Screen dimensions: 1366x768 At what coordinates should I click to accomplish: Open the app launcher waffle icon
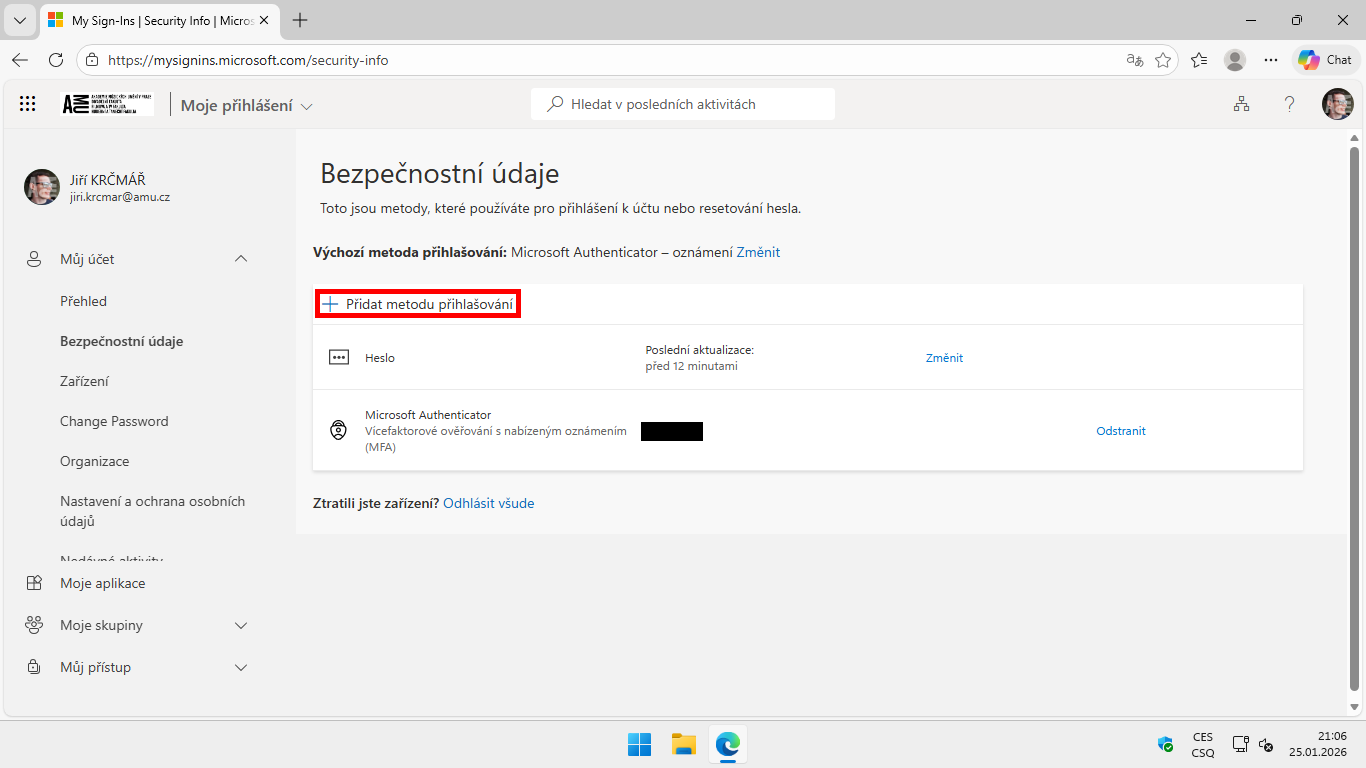[x=27, y=103]
